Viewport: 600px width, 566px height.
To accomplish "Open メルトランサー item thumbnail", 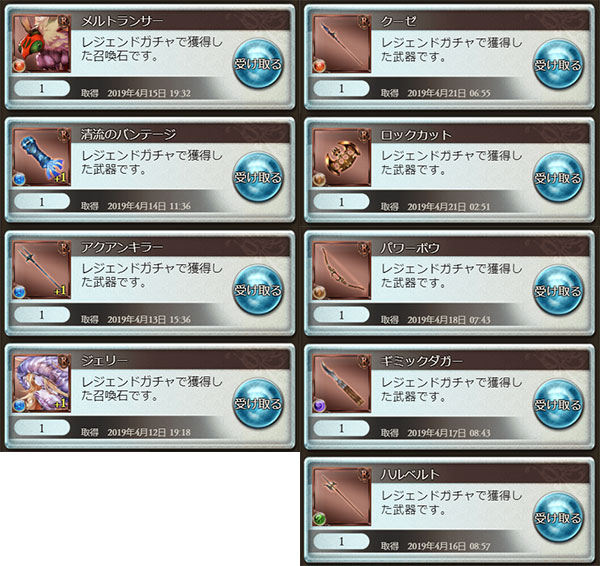I will (42, 44).
